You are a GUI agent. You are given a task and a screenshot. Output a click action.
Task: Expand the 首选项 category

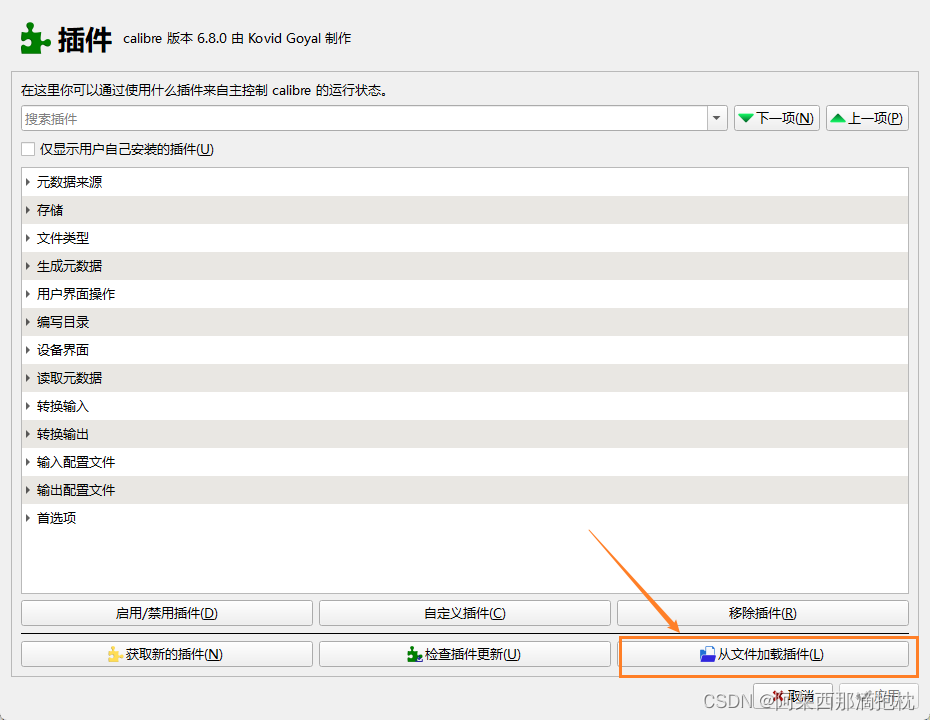click(x=27, y=518)
